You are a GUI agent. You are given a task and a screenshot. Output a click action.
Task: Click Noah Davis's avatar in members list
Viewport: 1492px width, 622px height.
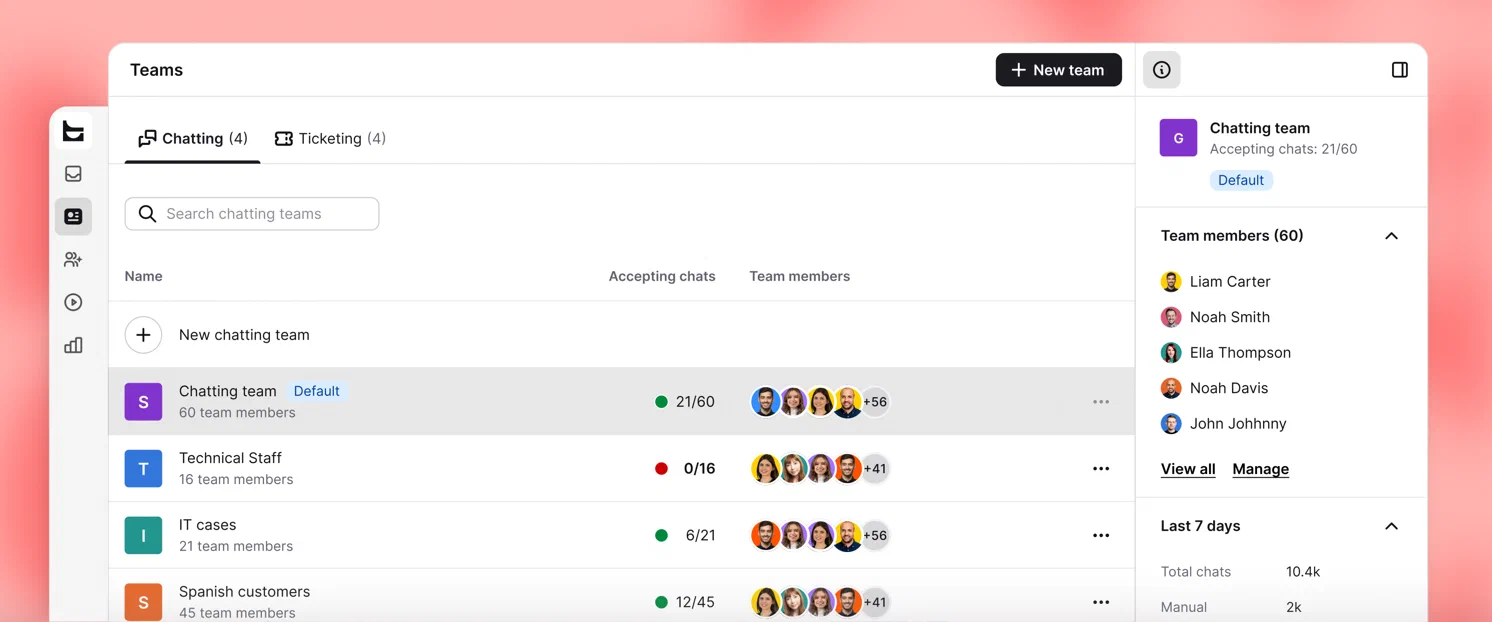(x=1171, y=388)
